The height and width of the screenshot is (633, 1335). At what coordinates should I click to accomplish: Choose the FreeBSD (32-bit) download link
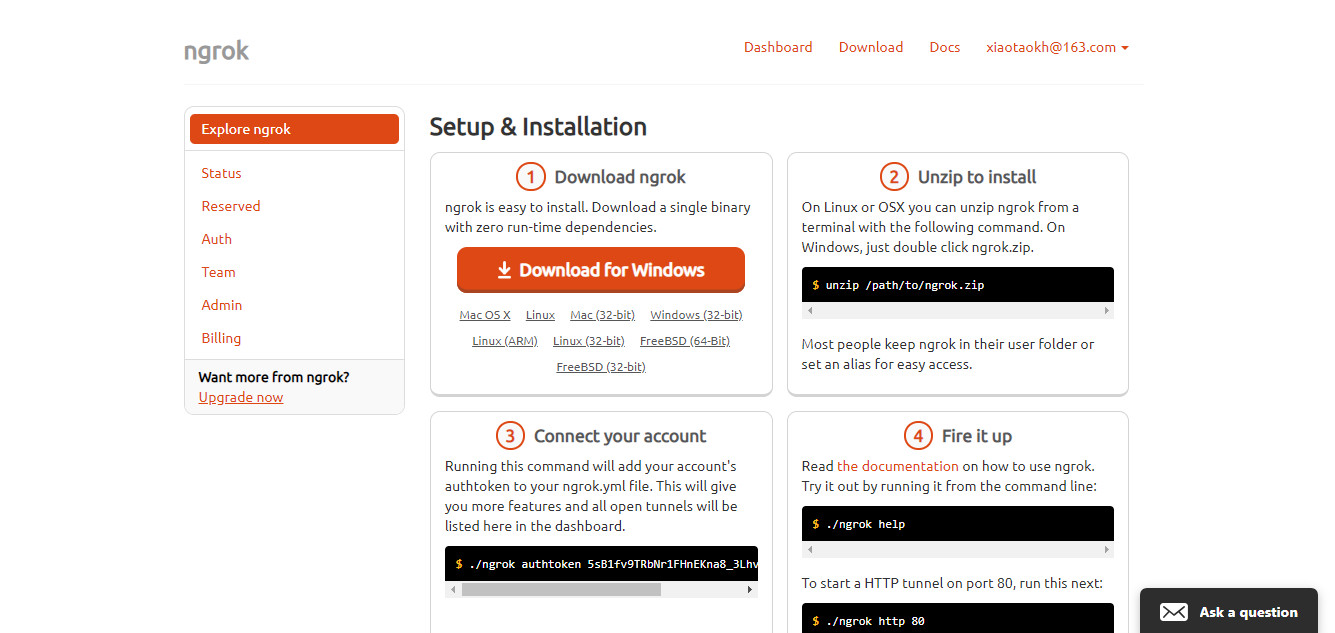(x=601, y=367)
